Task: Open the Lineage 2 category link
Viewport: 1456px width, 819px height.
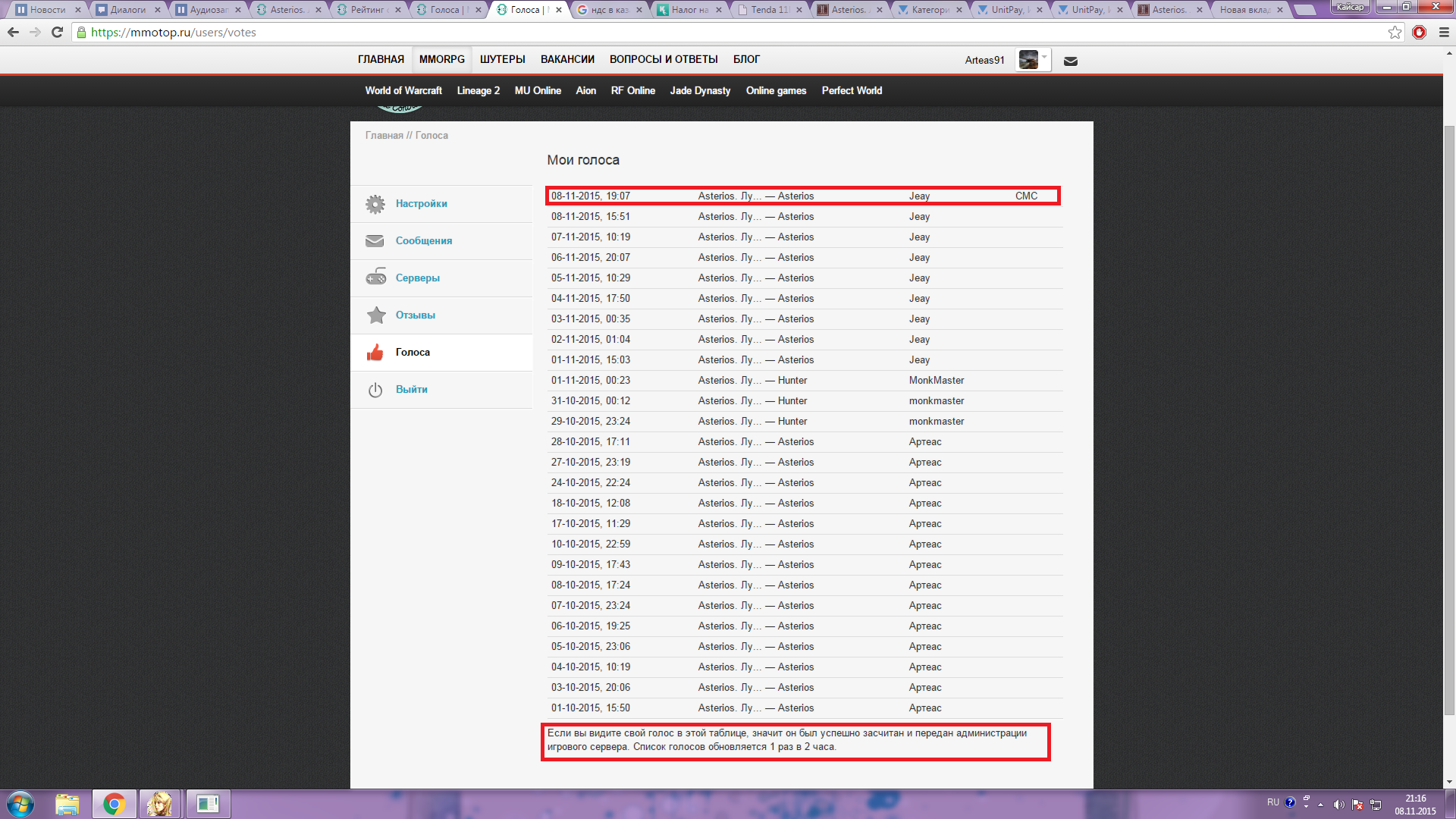Action: (478, 91)
